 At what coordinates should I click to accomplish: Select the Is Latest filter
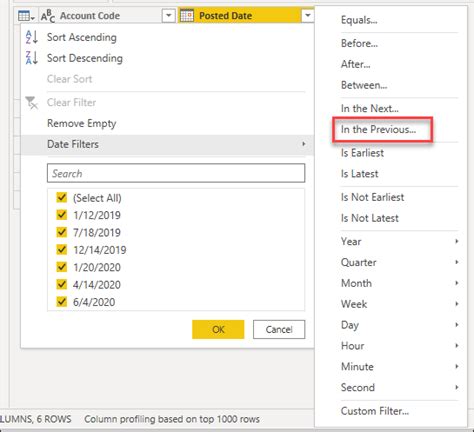[x=359, y=174]
